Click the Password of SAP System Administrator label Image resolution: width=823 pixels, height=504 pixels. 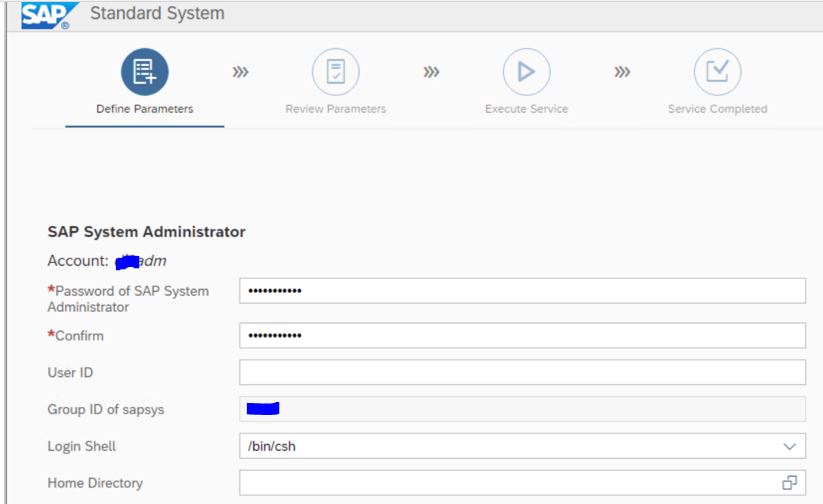point(128,299)
